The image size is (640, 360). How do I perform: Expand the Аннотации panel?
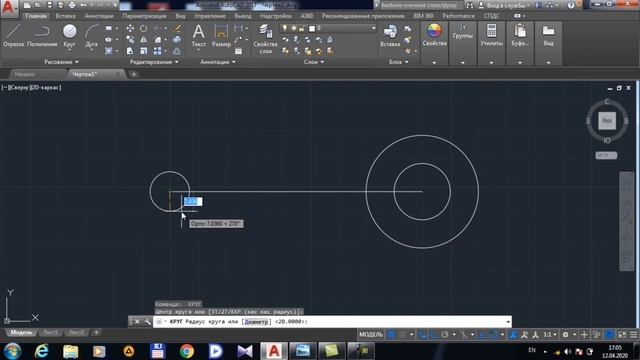[x=218, y=62]
